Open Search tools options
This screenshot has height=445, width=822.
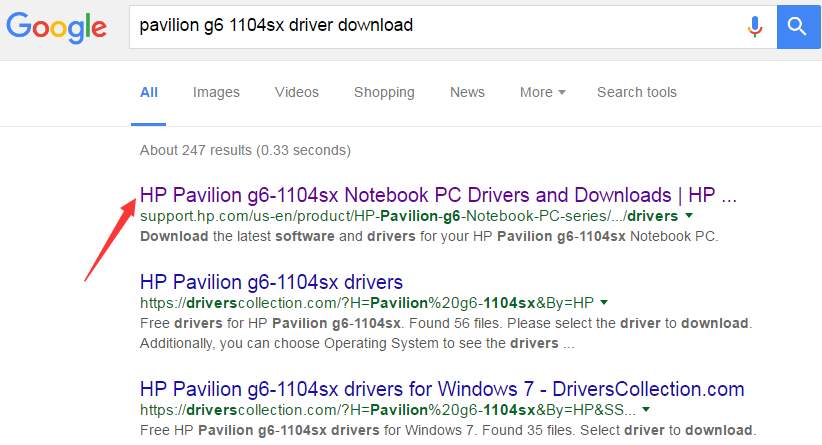[637, 92]
